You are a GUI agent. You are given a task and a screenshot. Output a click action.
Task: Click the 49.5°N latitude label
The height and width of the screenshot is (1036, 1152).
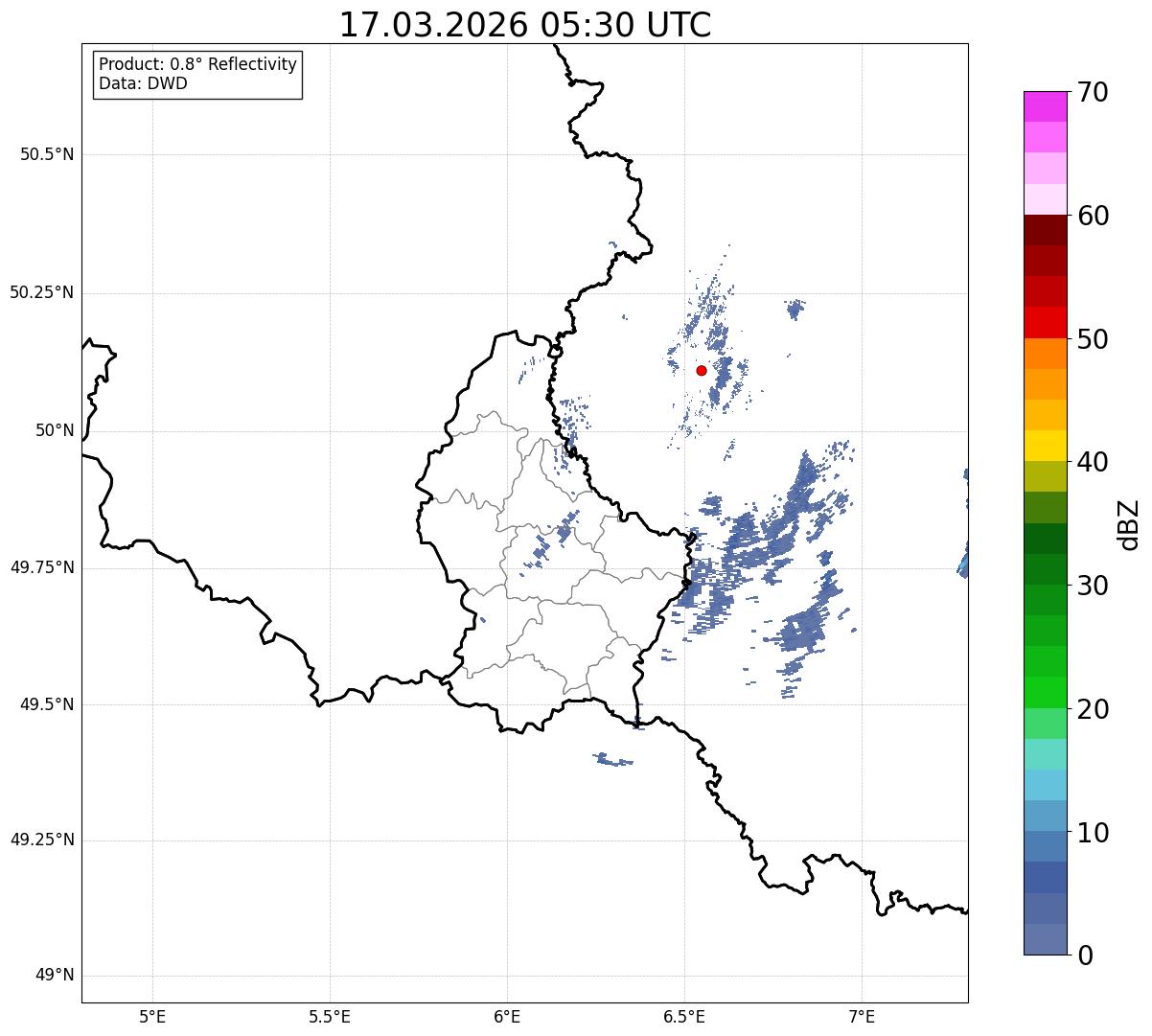(47, 704)
